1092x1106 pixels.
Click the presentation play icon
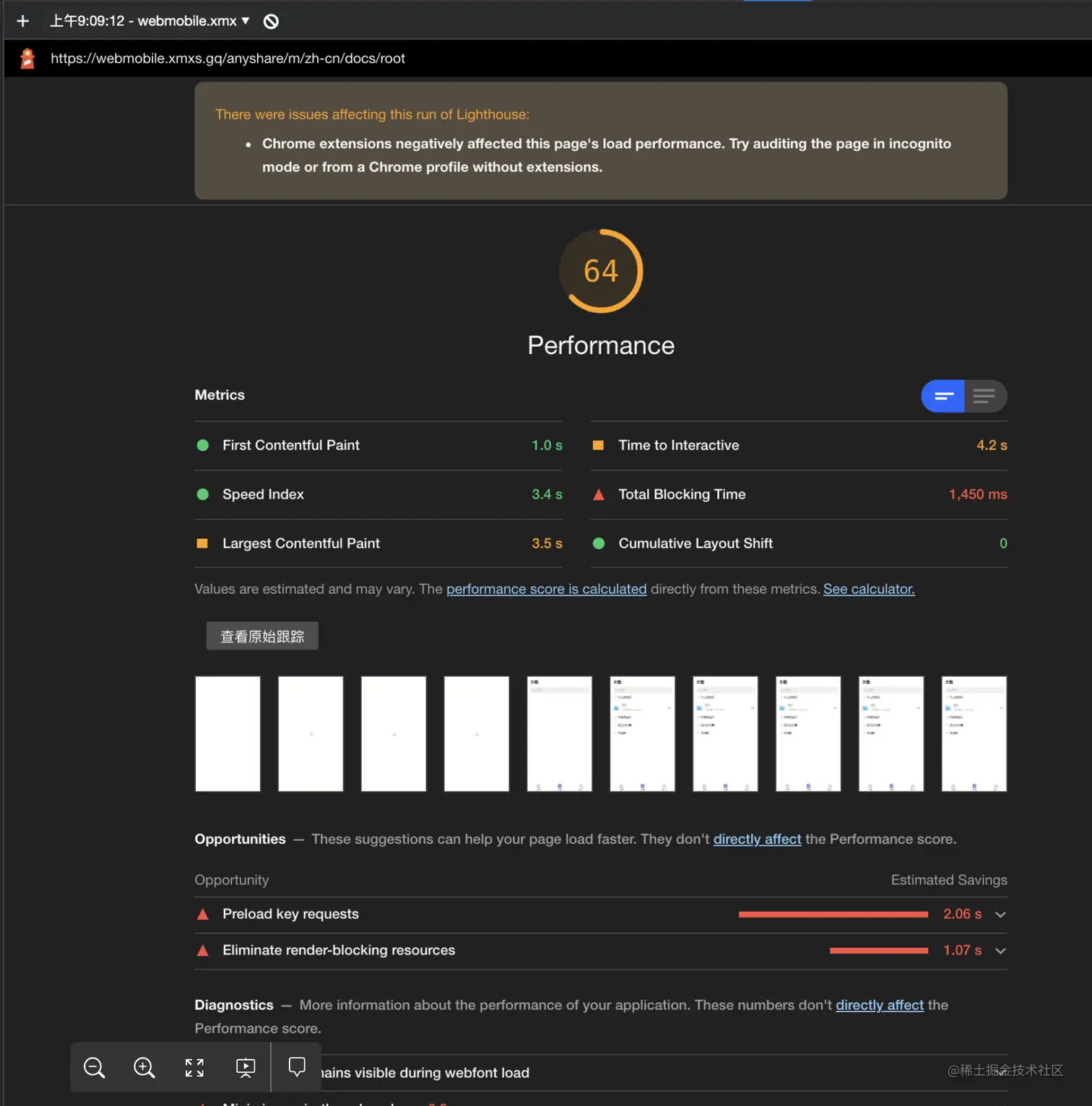[x=246, y=1068]
